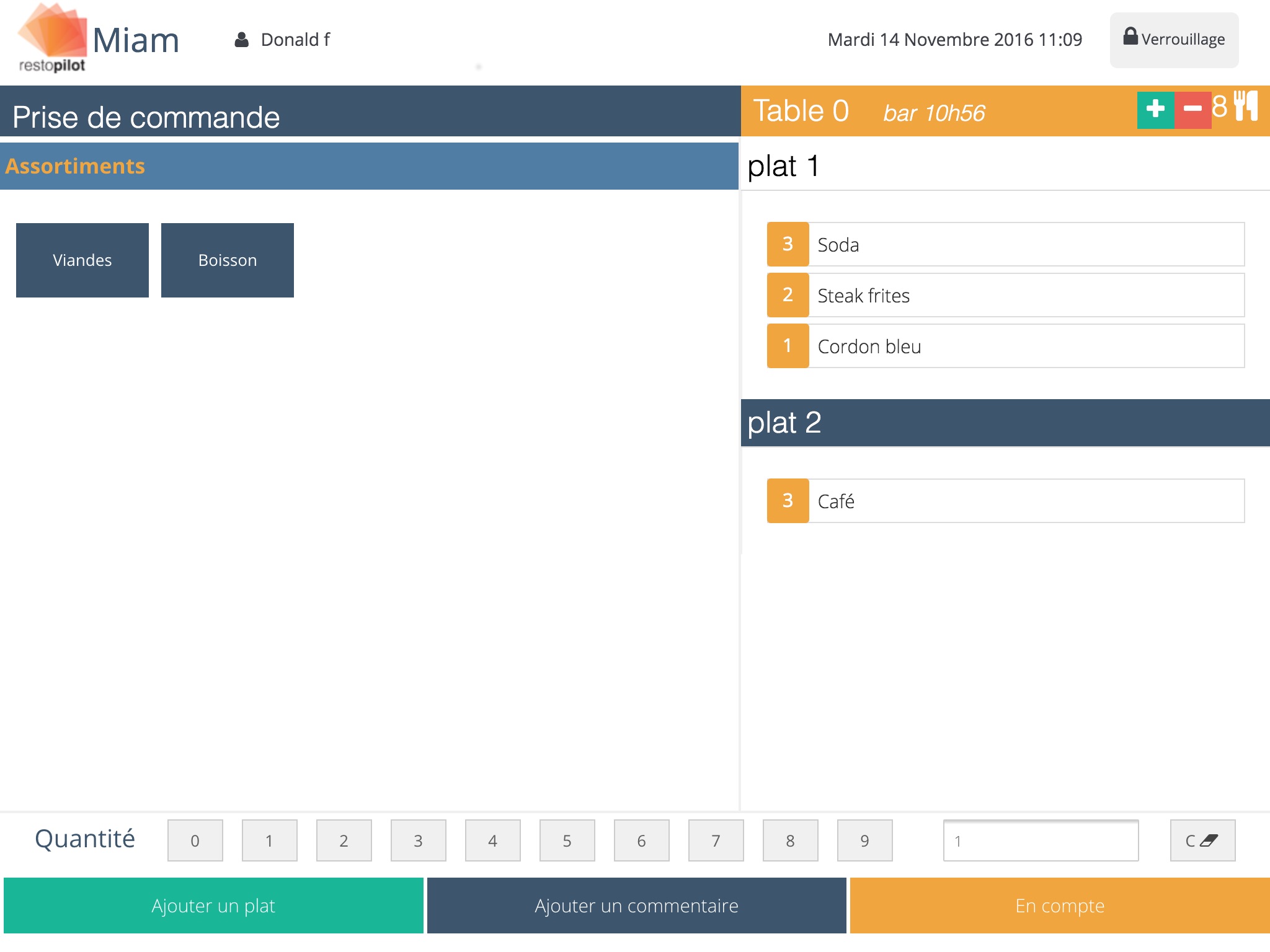Select quantity 4
The height and width of the screenshot is (952, 1270).
tap(492, 840)
